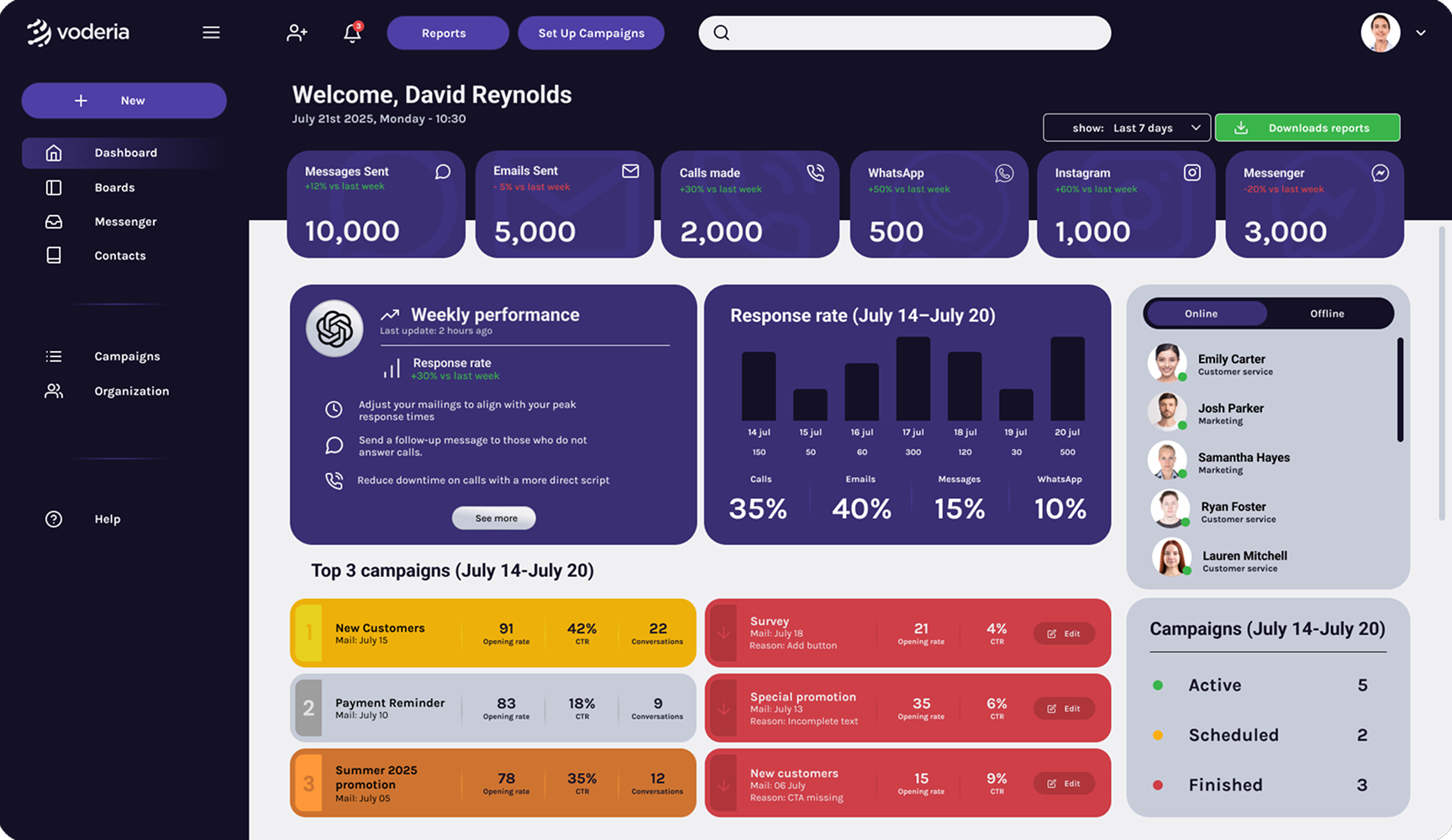Click the Calls made phone icon
This screenshot has width=1452, height=840.
[x=815, y=173]
